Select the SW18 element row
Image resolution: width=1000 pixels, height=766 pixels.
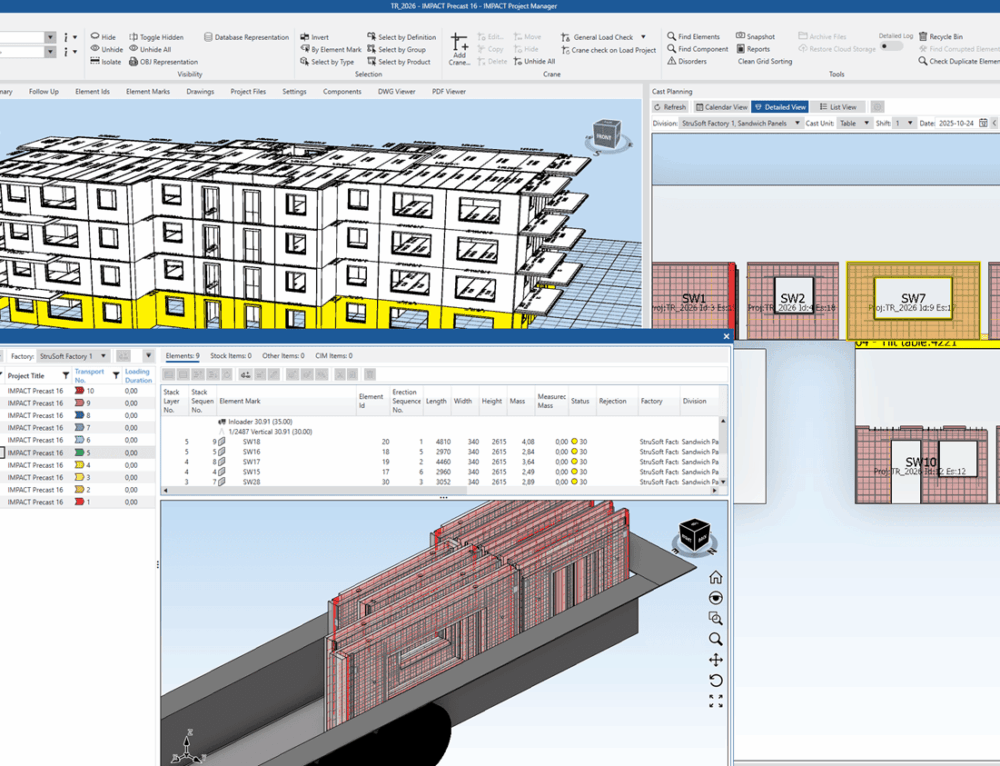pos(440,441)
